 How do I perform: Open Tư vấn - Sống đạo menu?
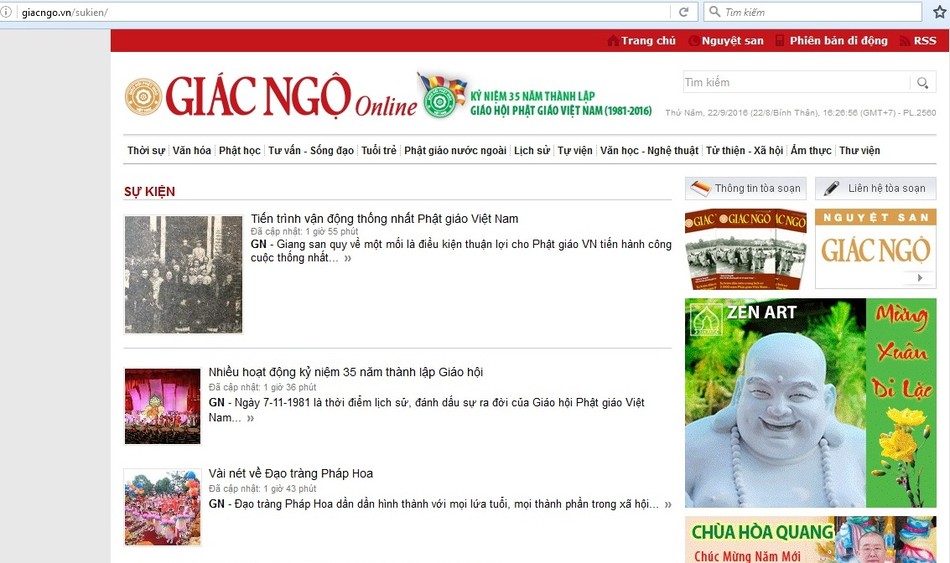click(x=311, y=150)
